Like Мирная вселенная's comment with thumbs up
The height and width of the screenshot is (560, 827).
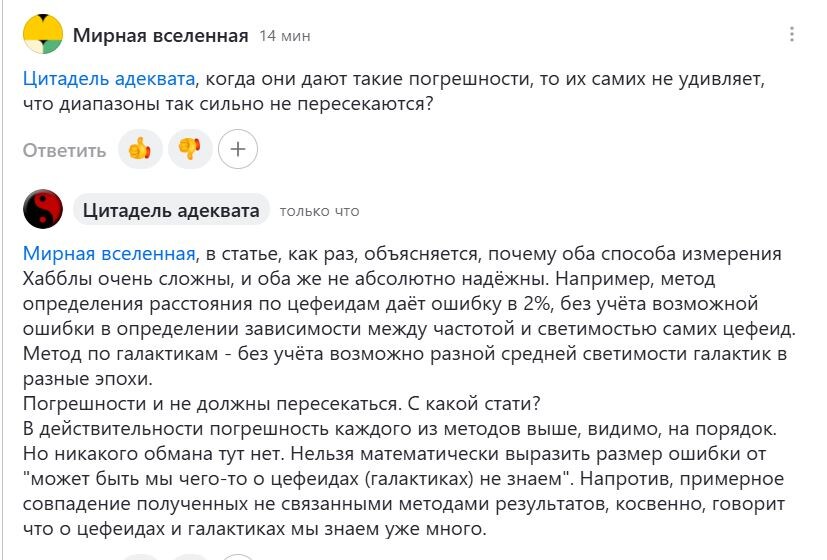pos(140,149)
